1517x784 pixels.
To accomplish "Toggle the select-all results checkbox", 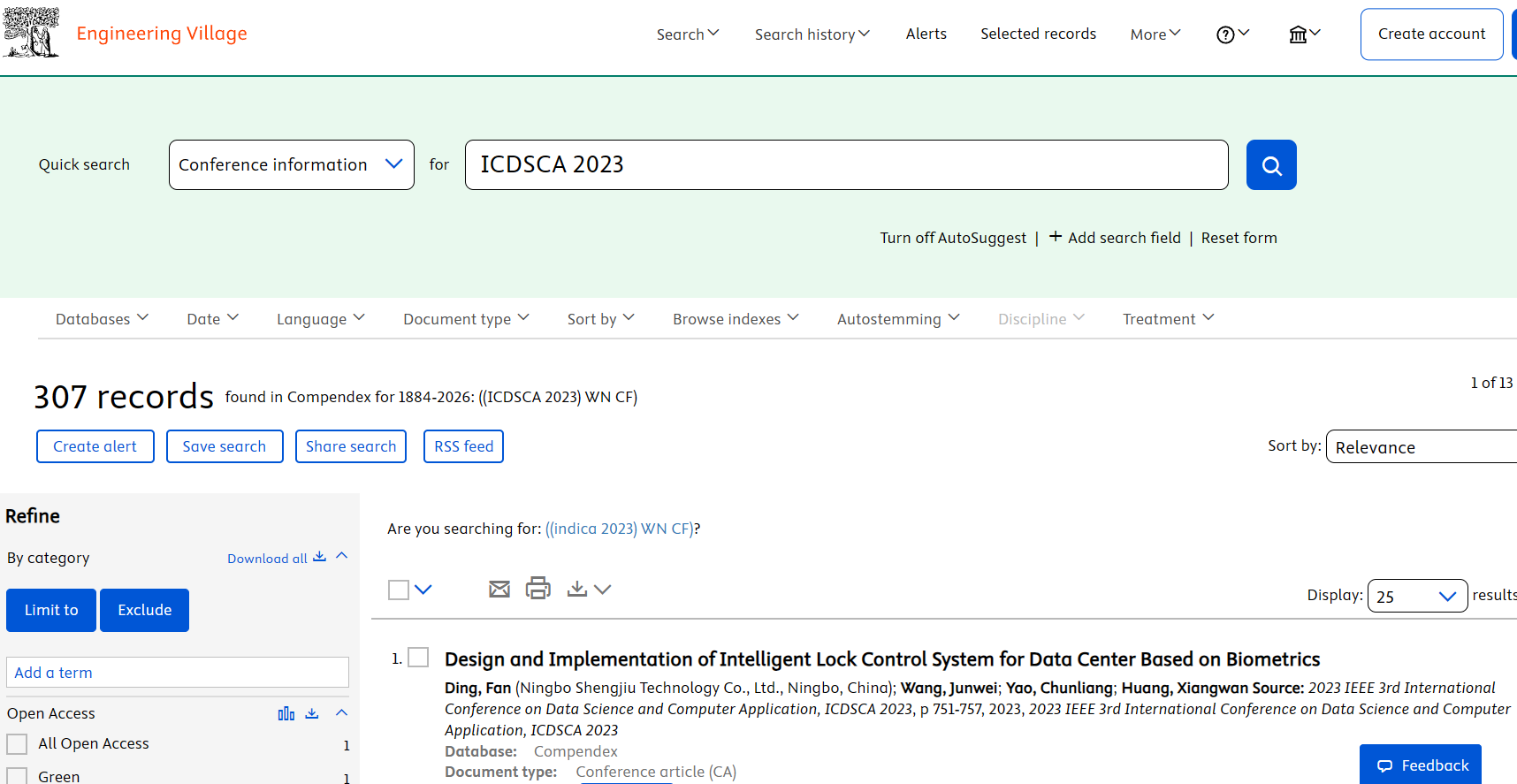I will (399, 590).
